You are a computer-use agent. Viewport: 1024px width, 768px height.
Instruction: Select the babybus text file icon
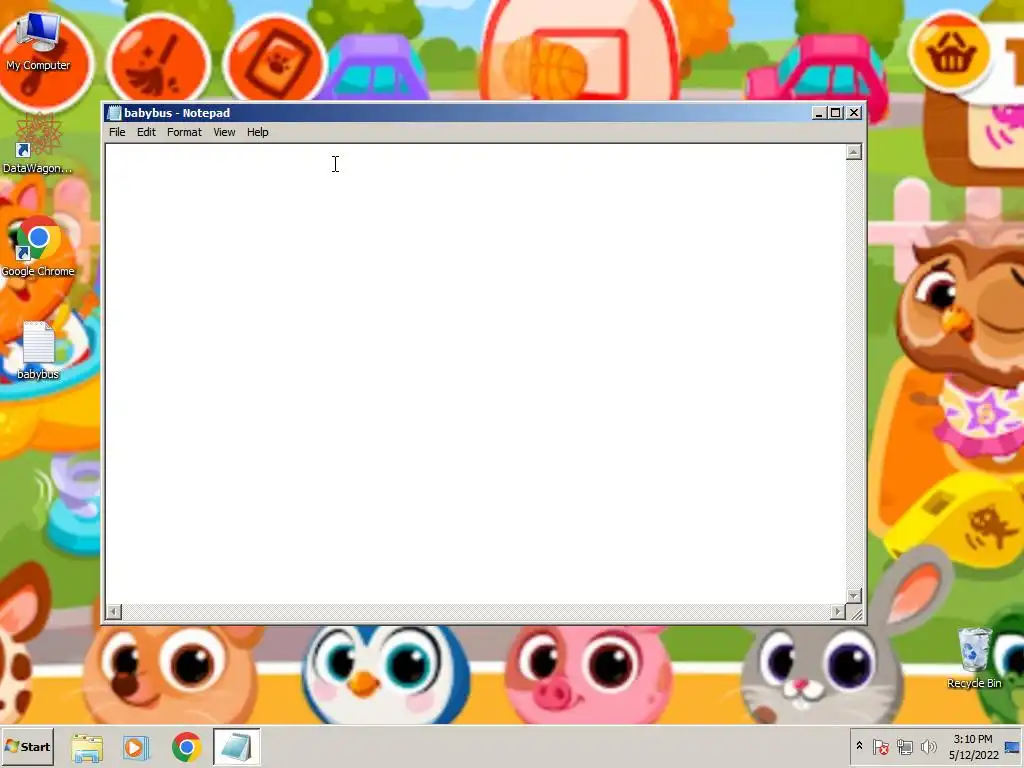pyautogui.click(x=38, y=351)
